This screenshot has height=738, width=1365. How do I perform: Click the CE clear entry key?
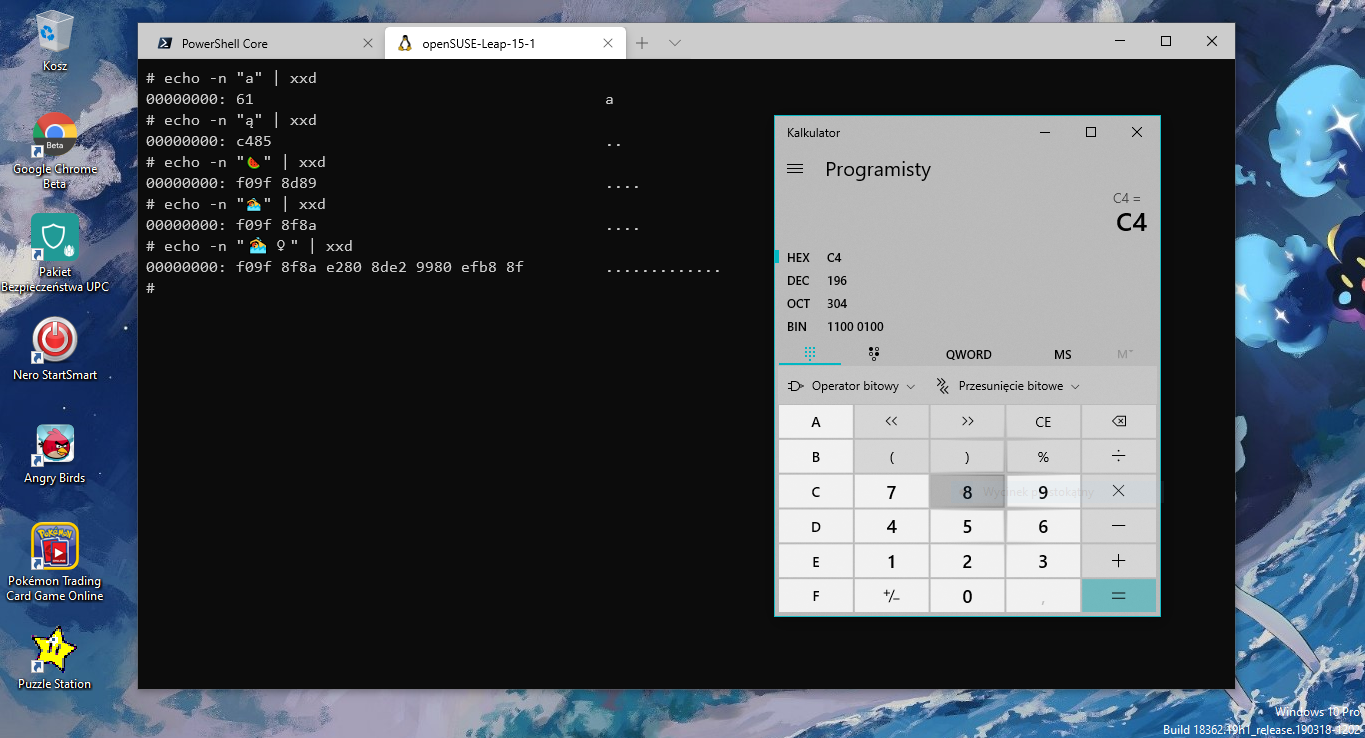point(1043,422)
